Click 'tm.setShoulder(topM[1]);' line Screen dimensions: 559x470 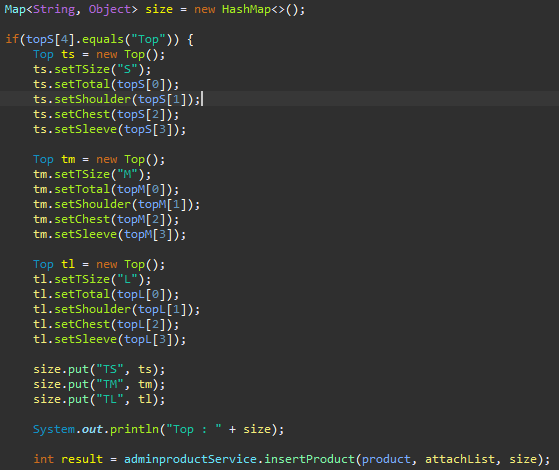[117, 204]
